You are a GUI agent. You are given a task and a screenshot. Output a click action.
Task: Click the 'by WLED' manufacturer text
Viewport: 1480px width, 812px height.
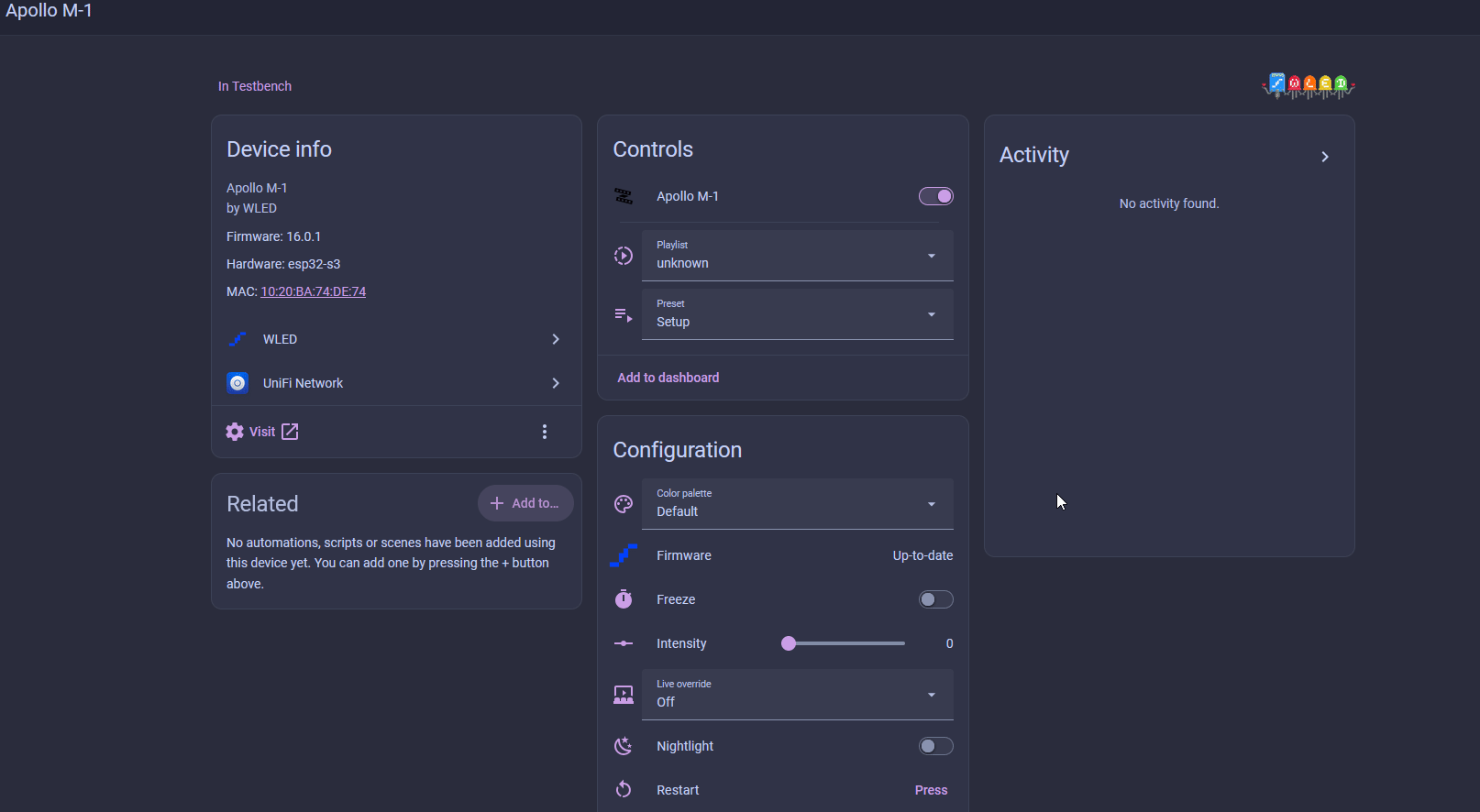(252, 208)
